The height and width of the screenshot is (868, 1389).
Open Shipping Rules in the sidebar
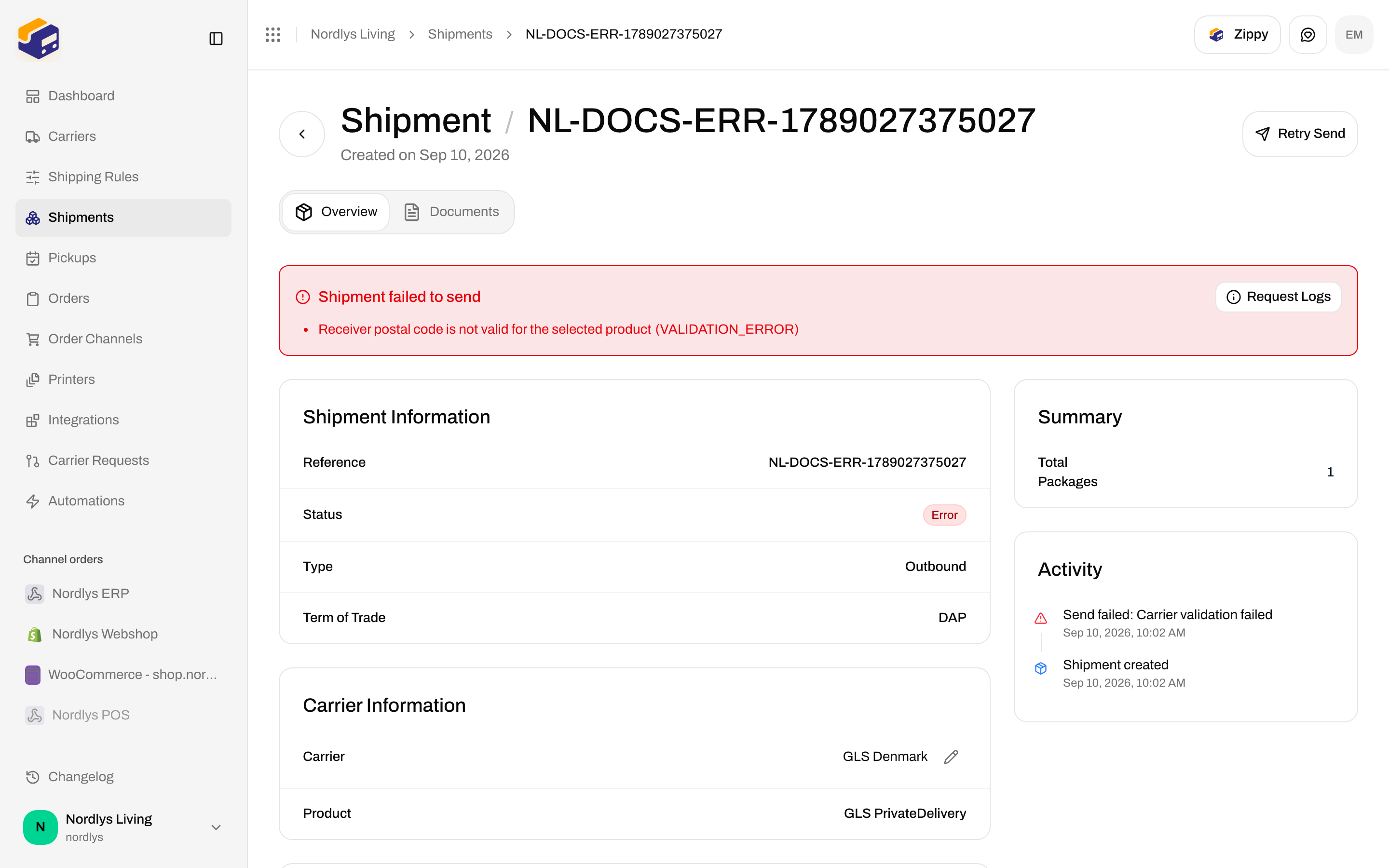tap(123, 177)
